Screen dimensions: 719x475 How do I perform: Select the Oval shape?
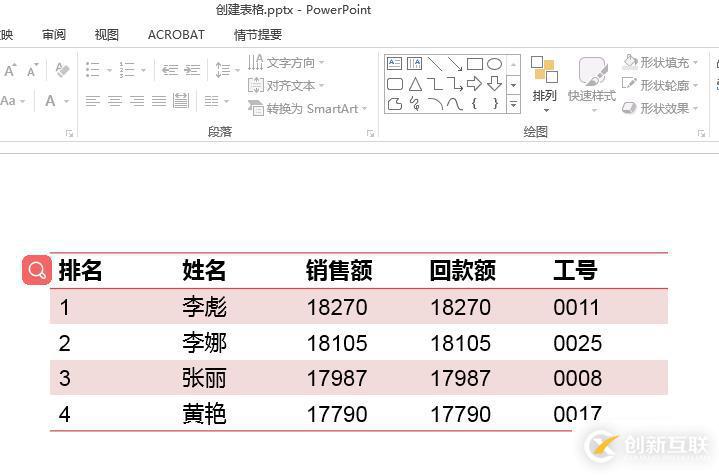click(494, 64)
